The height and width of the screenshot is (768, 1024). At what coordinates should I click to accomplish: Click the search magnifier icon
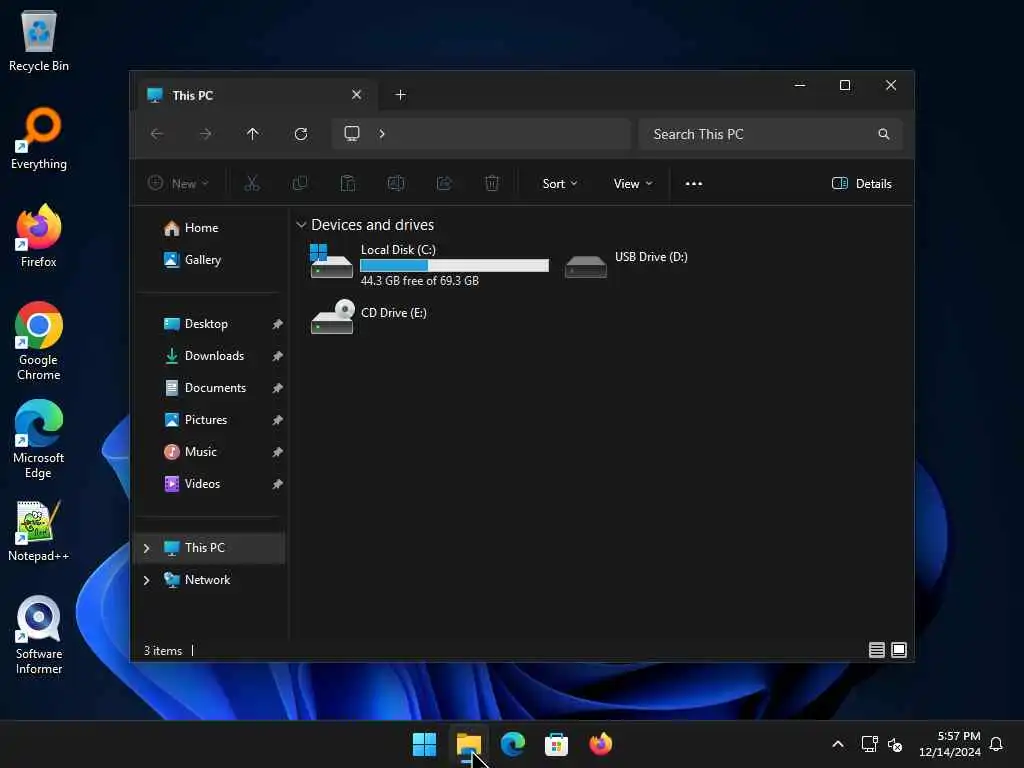(884, 134)
